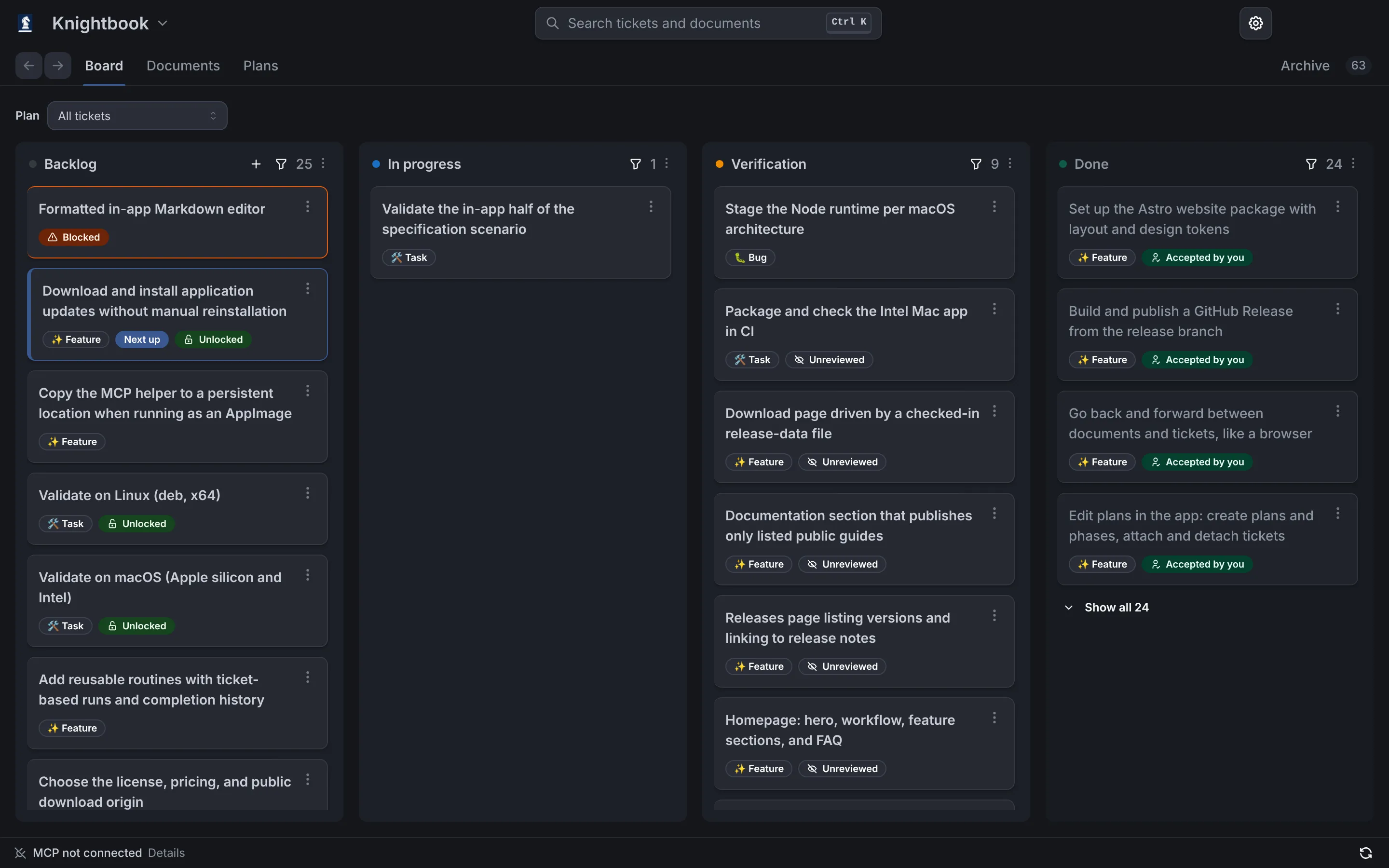The image size is (1389, 868).
Task: Open the Knightbook project dropdown
Action: (109, 23)
